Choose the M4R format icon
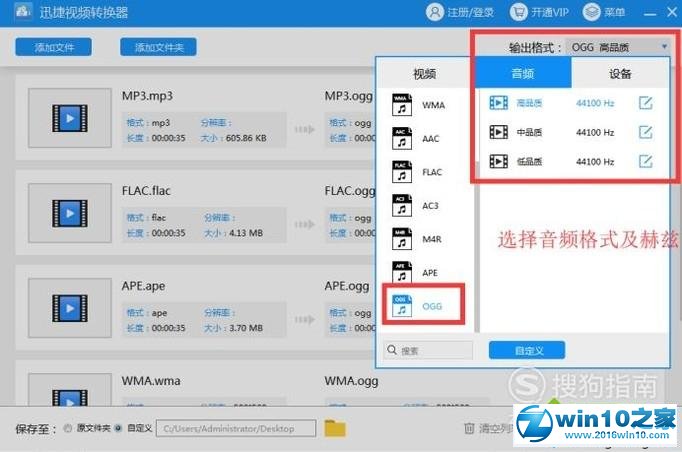 401,239
